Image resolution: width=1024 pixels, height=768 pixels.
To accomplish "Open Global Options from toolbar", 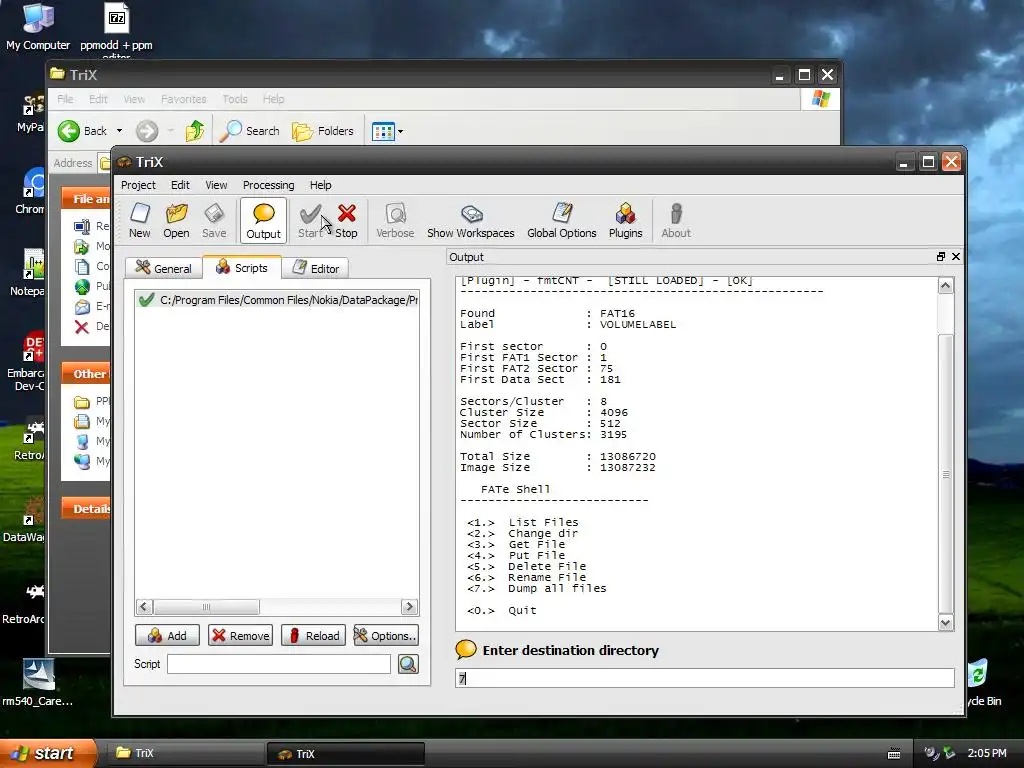I will [x=562, y=221].
